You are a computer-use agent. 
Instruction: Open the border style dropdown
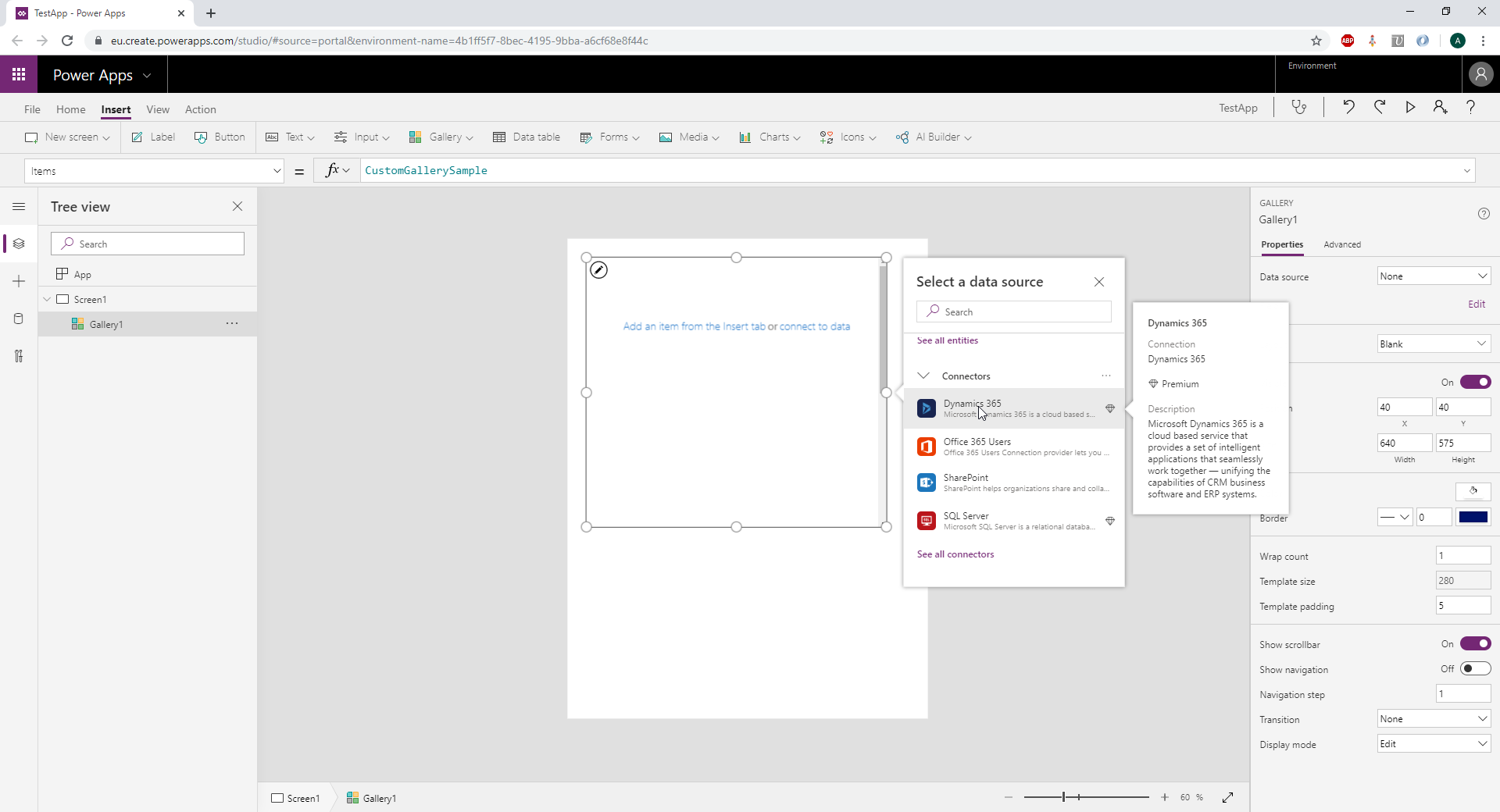pyautogui.click(x=1395, y=517)
